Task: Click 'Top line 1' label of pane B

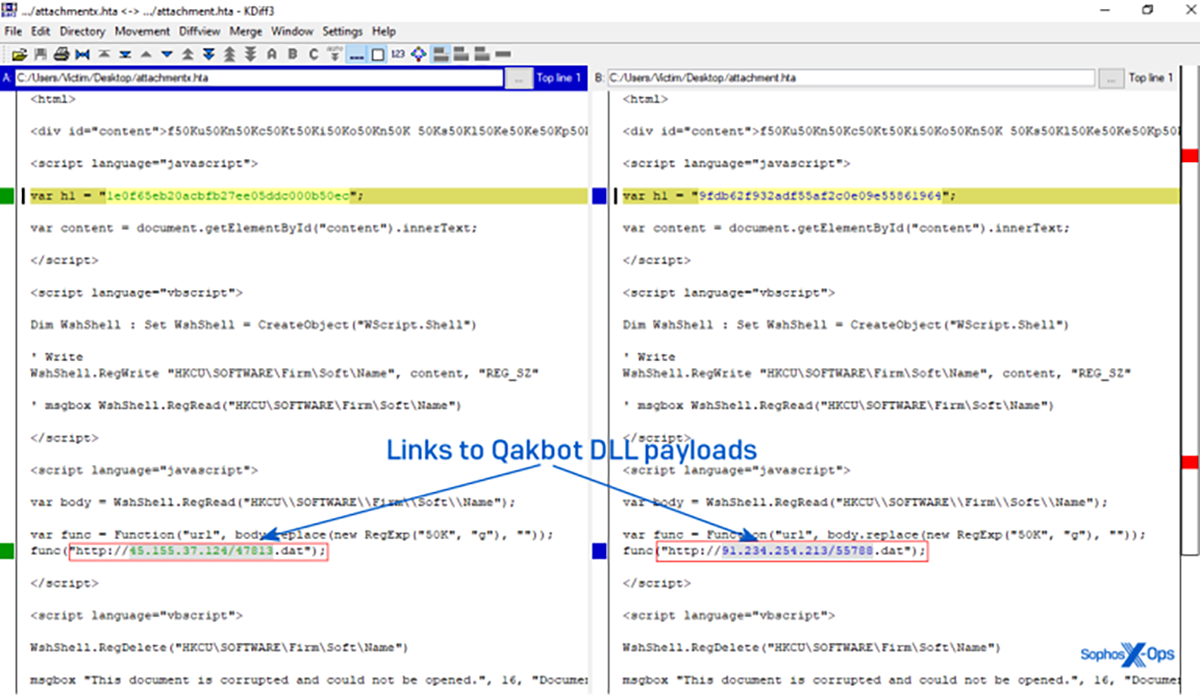Action: pos(1150,77)
